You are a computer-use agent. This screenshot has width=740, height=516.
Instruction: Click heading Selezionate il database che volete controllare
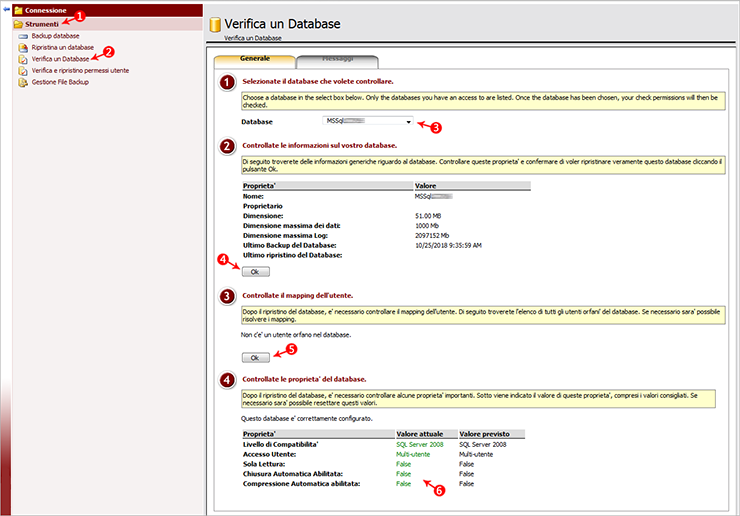(x=318, y=82)
